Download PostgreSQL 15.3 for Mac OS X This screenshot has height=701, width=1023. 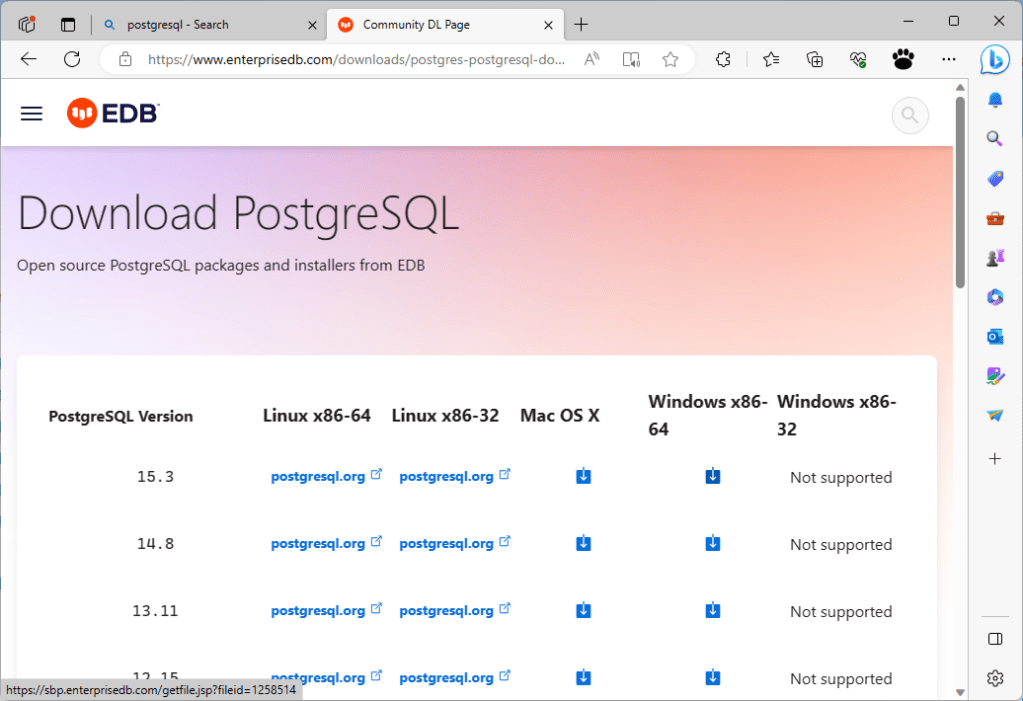(x=584, y=476)
